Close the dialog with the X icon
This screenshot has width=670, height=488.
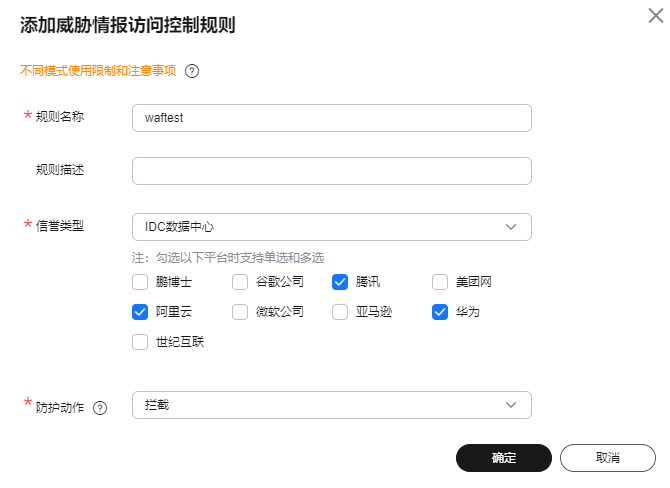(x=655, y=16)
